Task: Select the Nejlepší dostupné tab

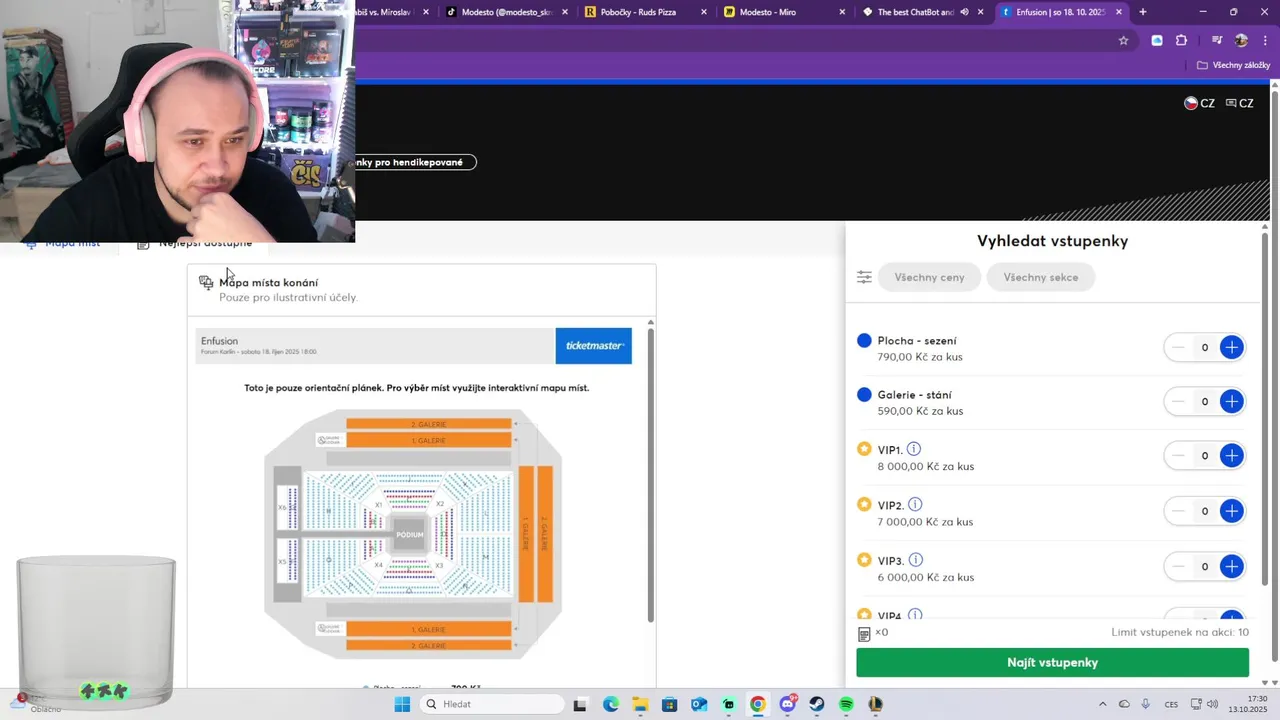Action: (x=195, y=243)
